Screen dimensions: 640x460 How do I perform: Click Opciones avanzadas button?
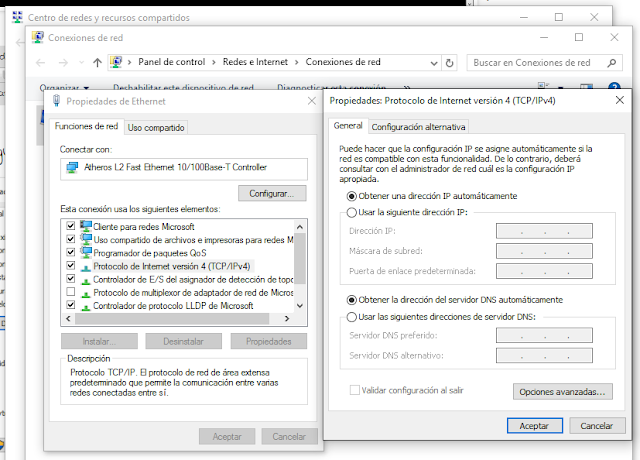point(562,392)
